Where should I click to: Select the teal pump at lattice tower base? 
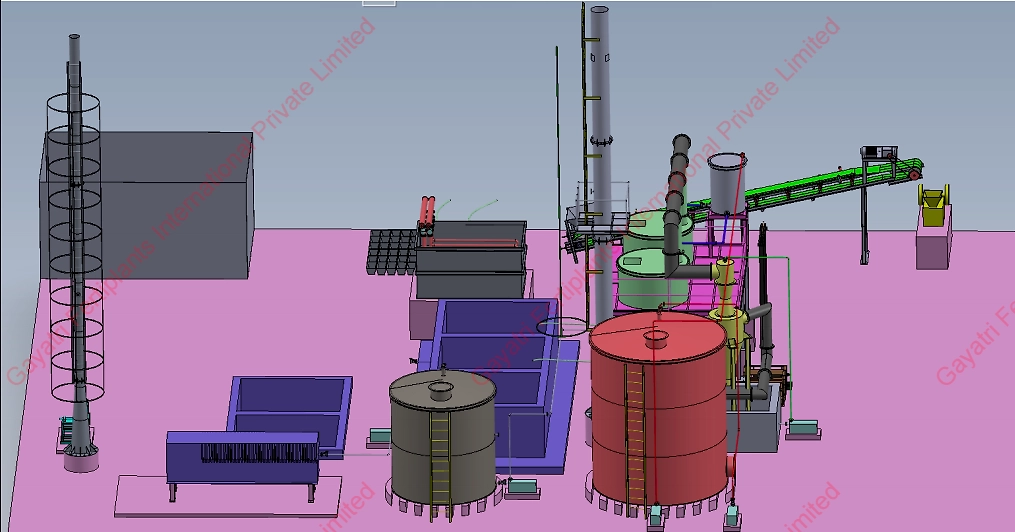click(x=67, y=430)
